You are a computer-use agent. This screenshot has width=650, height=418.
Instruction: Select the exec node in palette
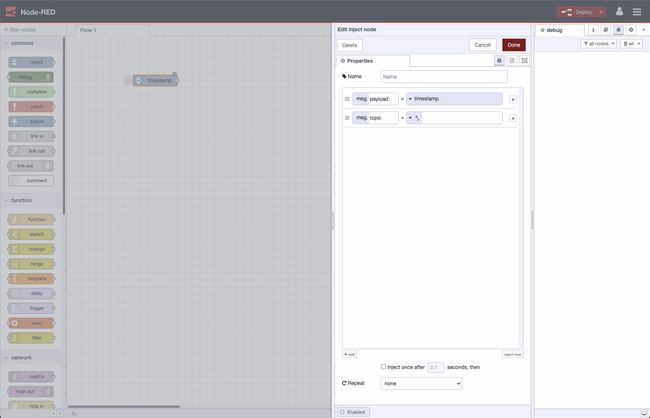31,323
